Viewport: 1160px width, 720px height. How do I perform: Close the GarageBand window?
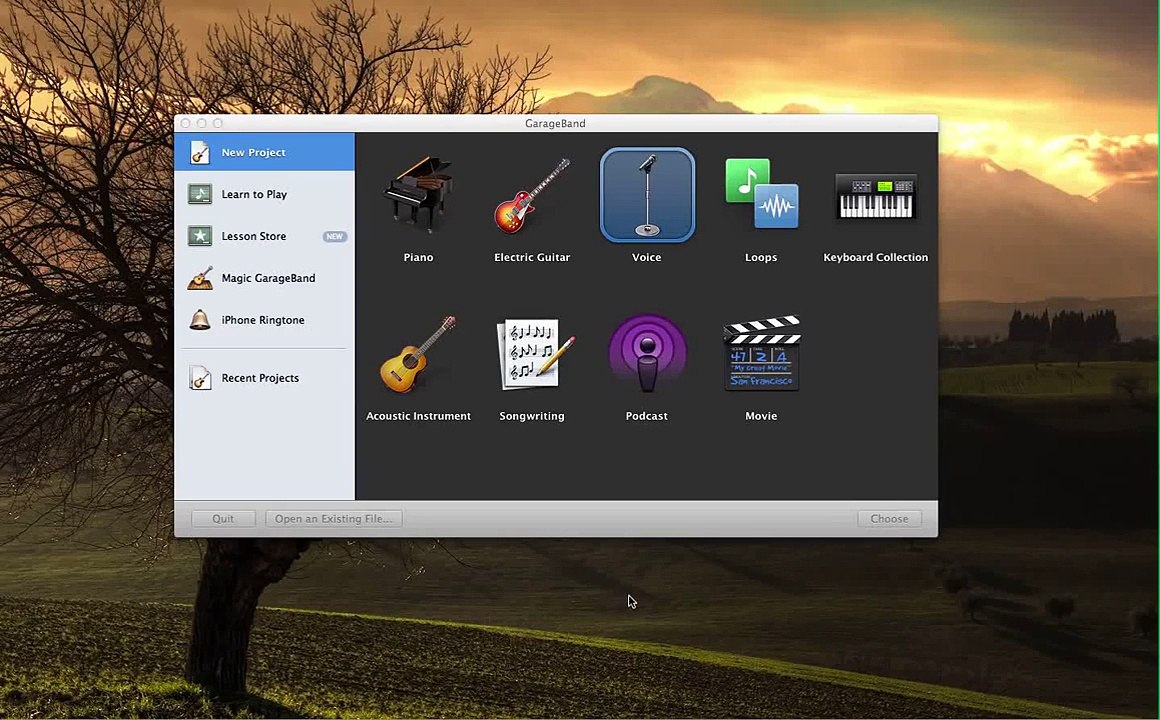point(186,124)
